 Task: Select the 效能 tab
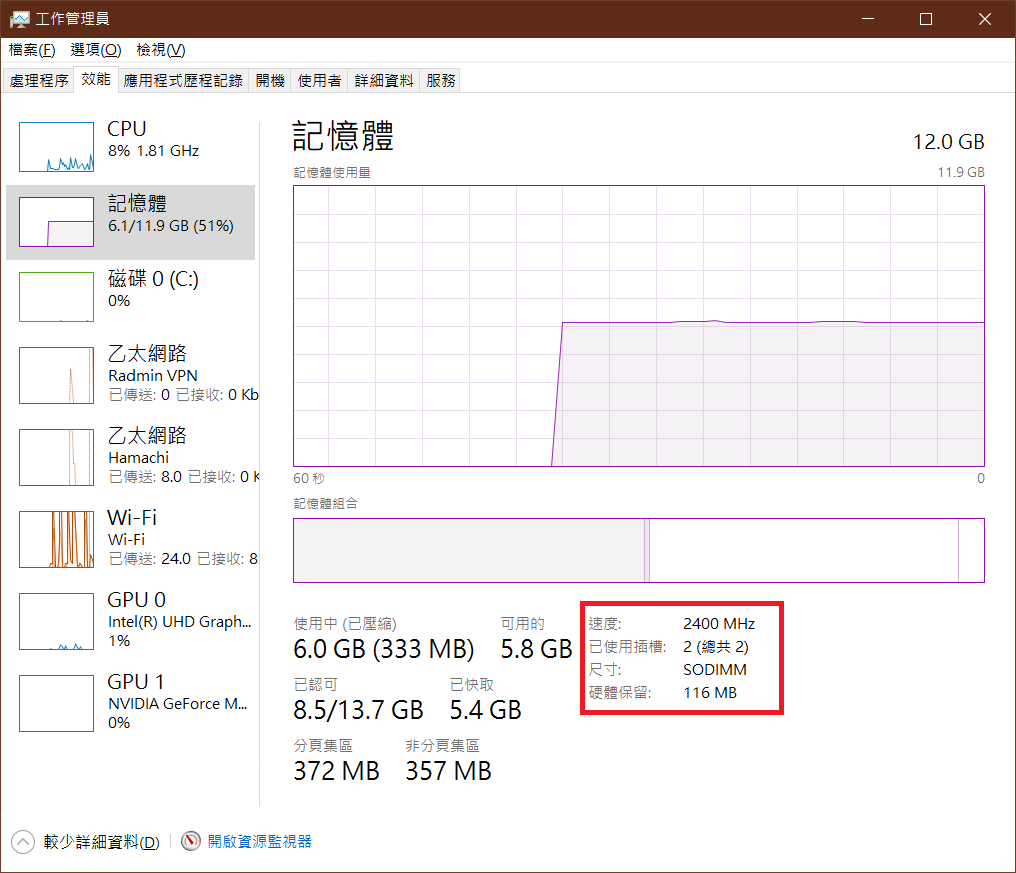[96, 79]
